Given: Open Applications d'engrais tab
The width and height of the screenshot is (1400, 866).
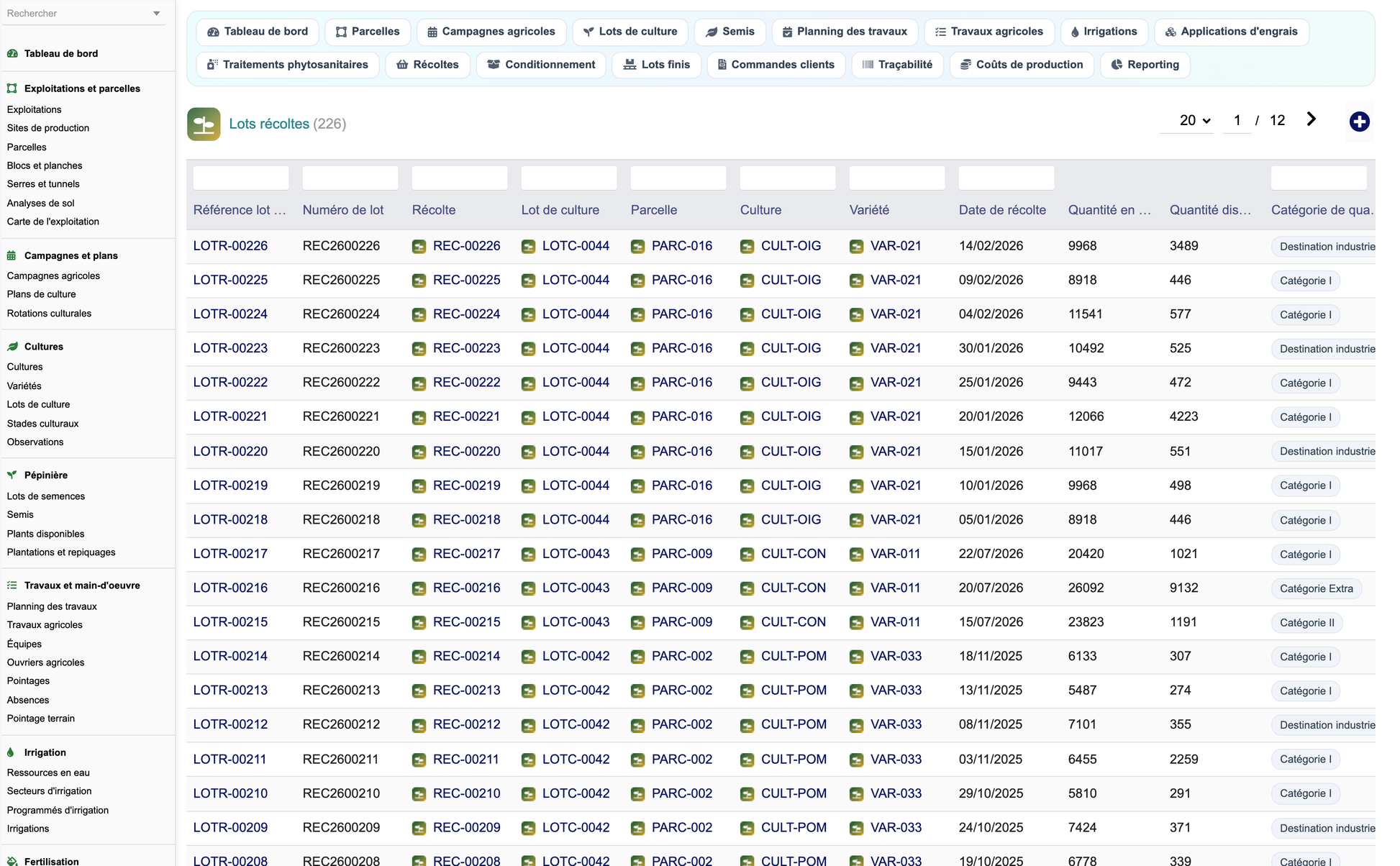Looking at the screenshot, I should click(x=1232, y=32).
